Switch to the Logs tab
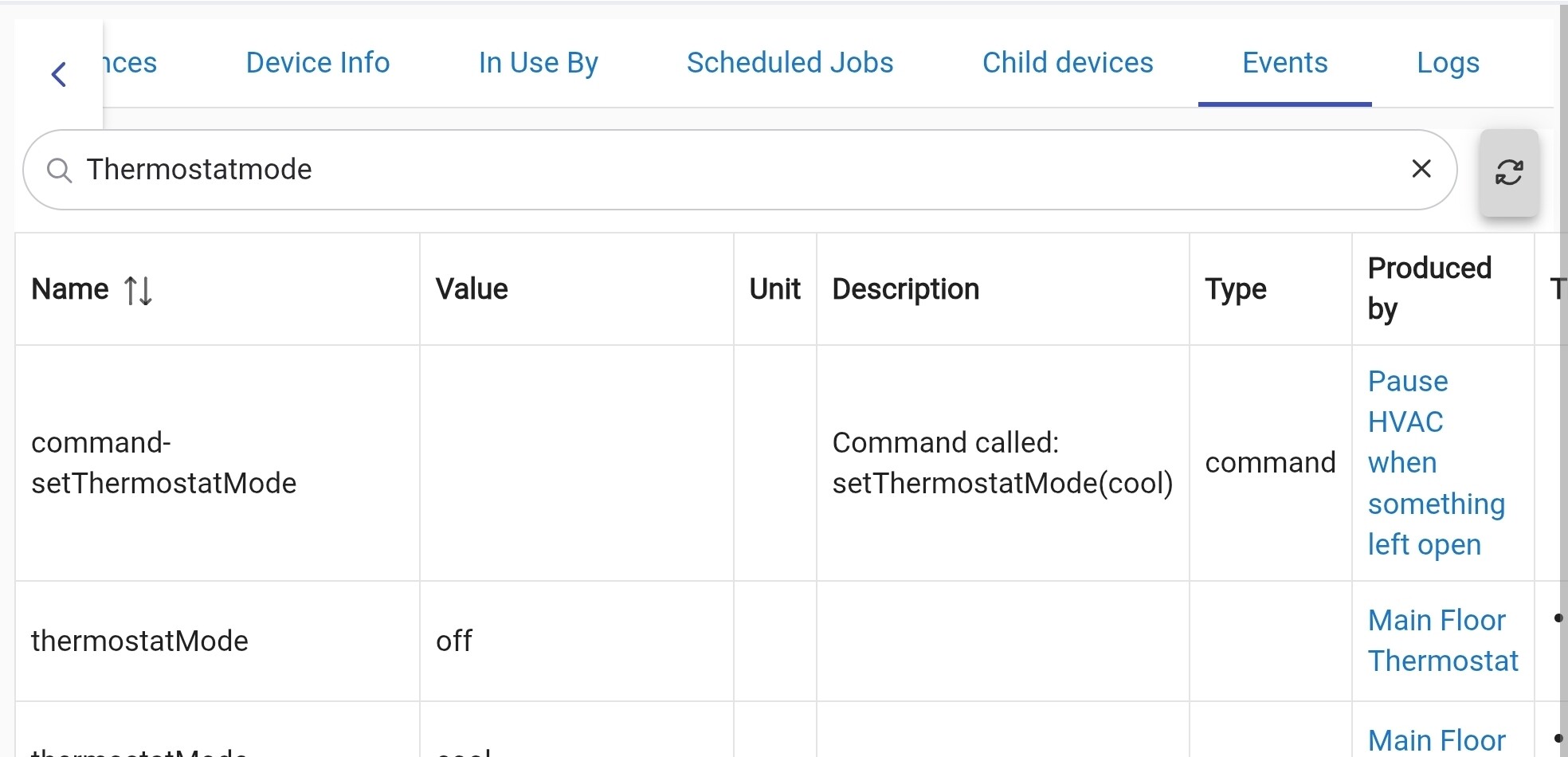 coord(1448,63)
